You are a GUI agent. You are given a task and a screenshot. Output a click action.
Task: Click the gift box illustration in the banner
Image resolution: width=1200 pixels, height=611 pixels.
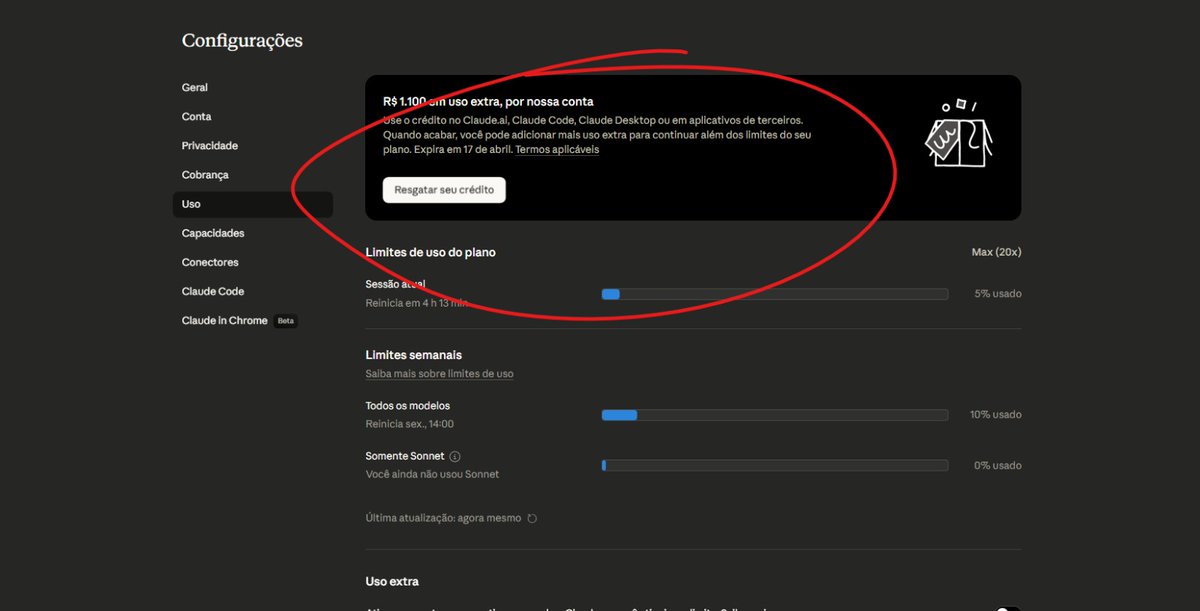point(958,134)
